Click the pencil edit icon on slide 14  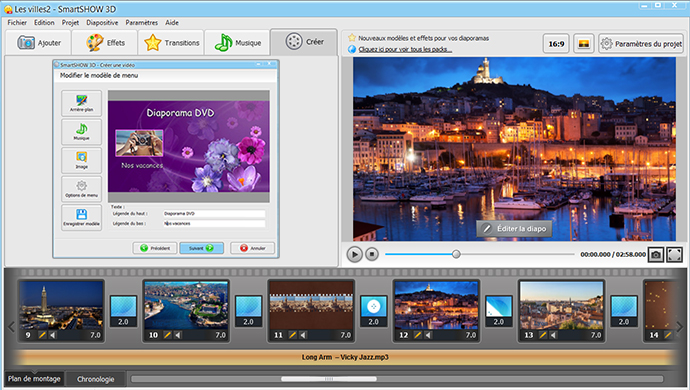tap(668, 335)
